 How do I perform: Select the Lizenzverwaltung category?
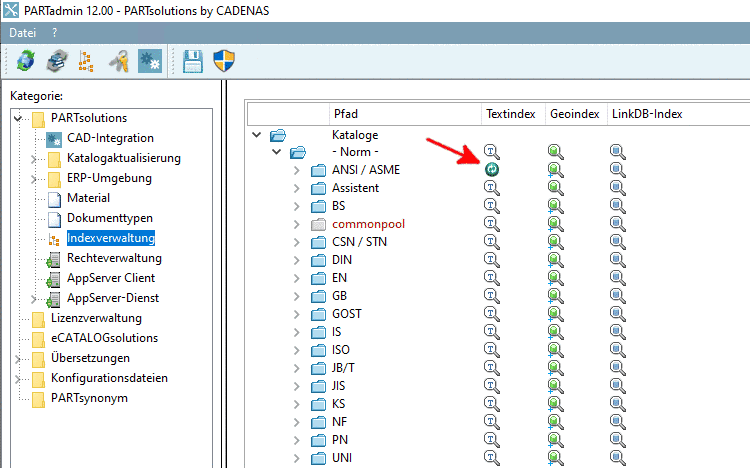(x=96, y=318)
